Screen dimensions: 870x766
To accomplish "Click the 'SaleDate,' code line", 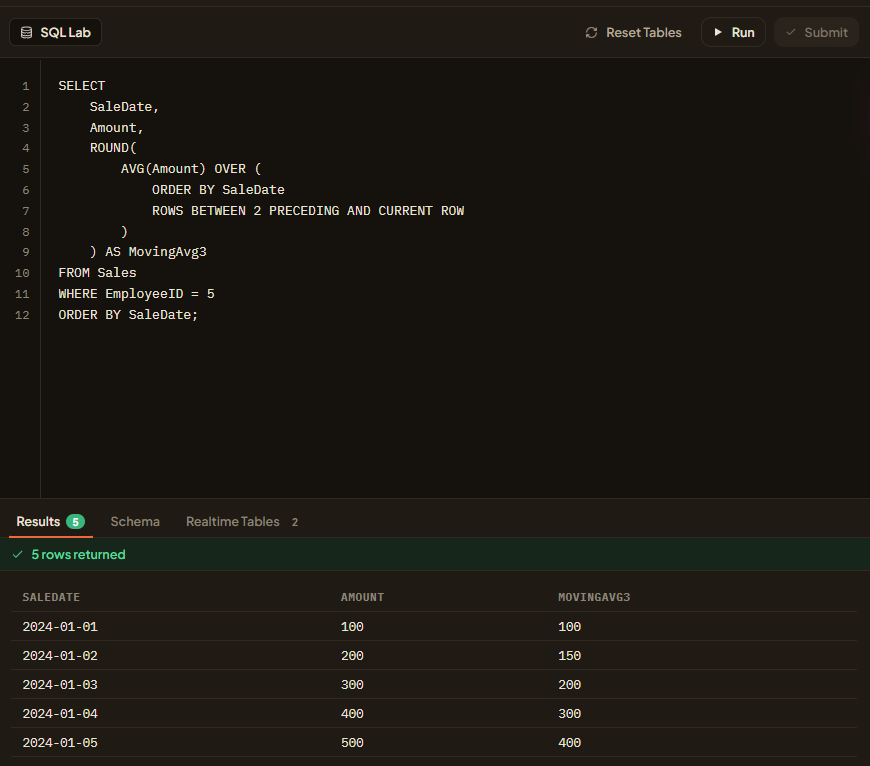I will coord(124,106).
